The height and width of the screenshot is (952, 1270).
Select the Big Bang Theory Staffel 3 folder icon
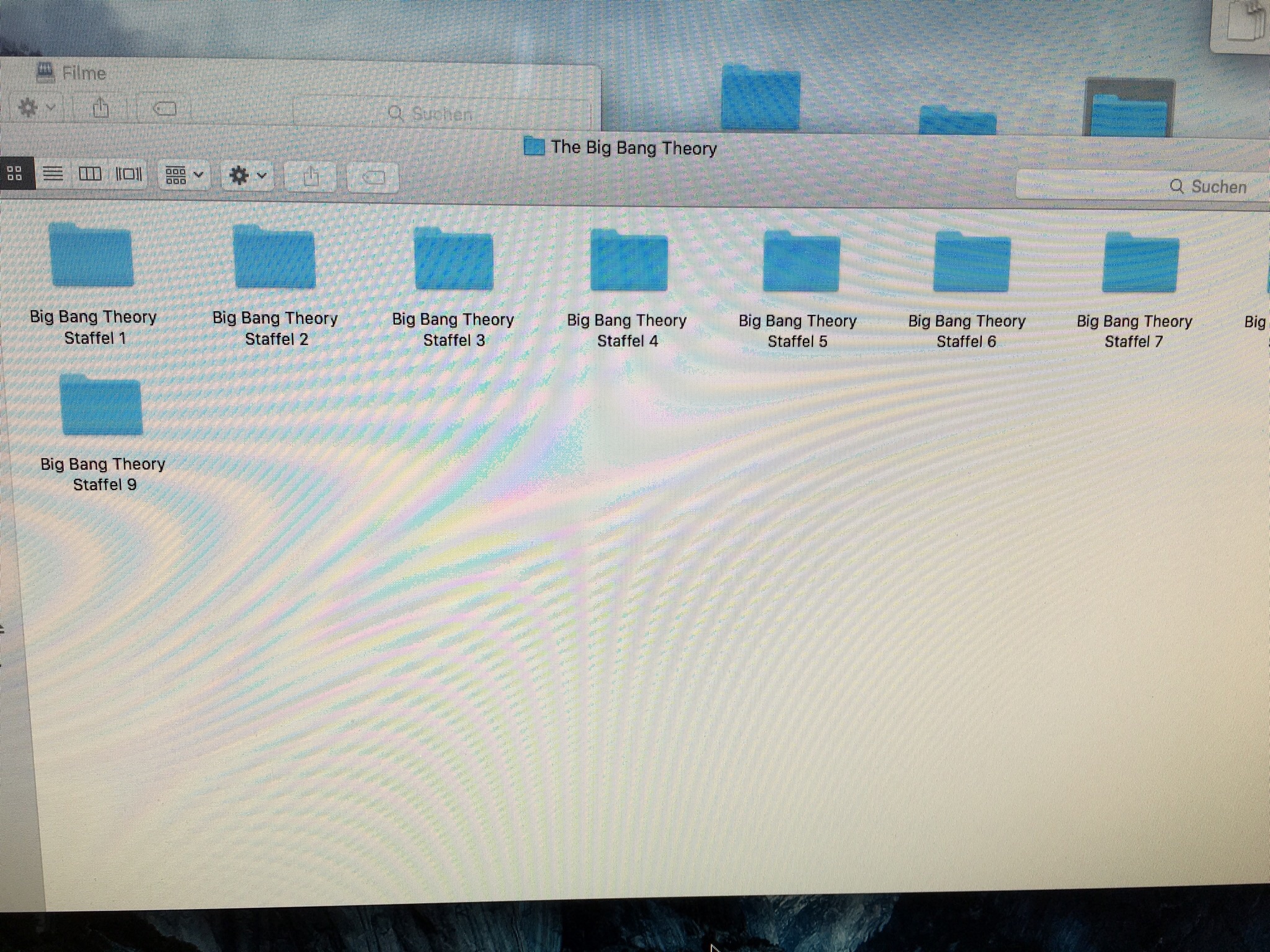point(454,259)
